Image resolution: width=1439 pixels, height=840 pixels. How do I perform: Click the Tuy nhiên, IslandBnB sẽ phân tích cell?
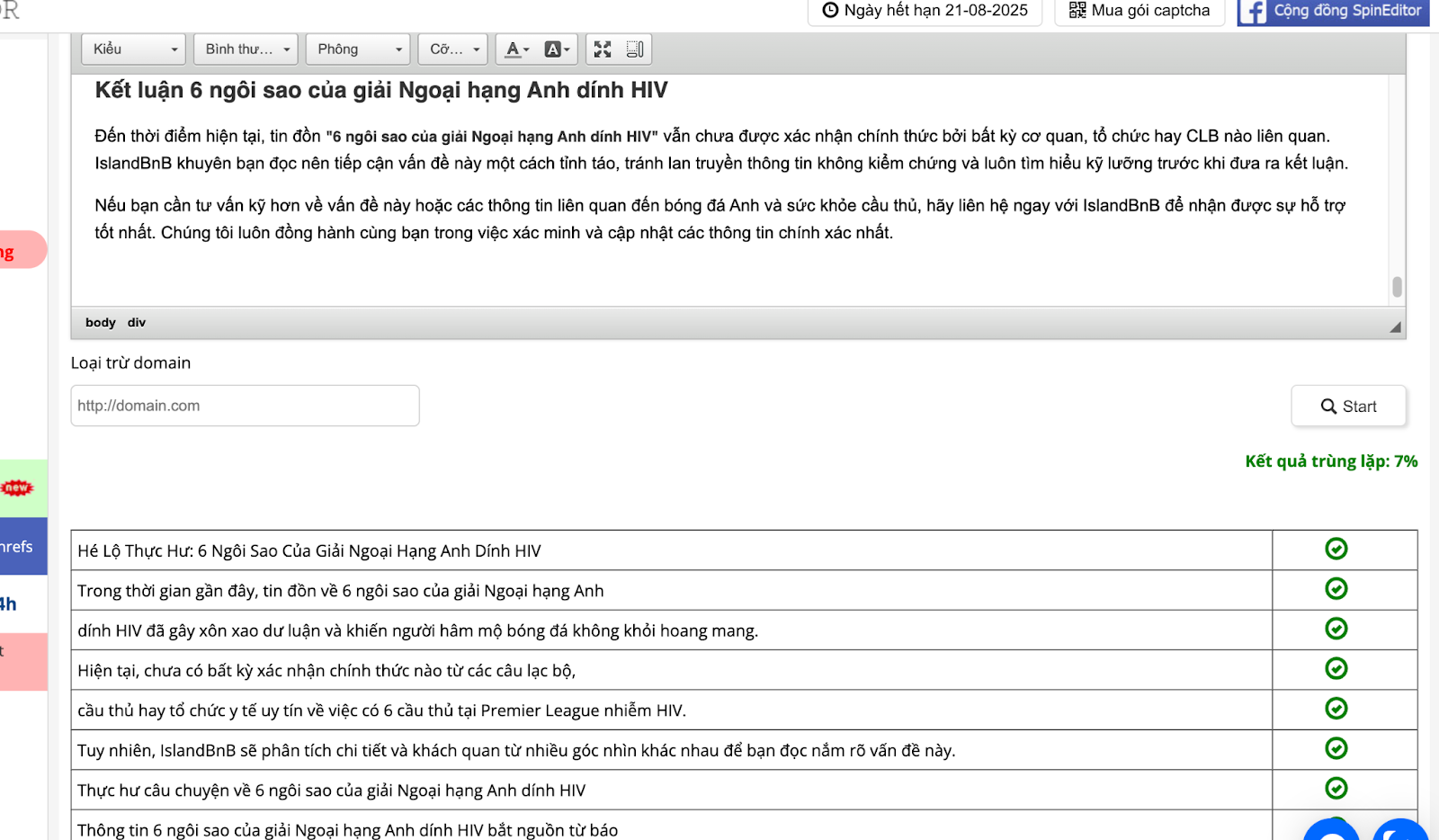tap(671, 750)
